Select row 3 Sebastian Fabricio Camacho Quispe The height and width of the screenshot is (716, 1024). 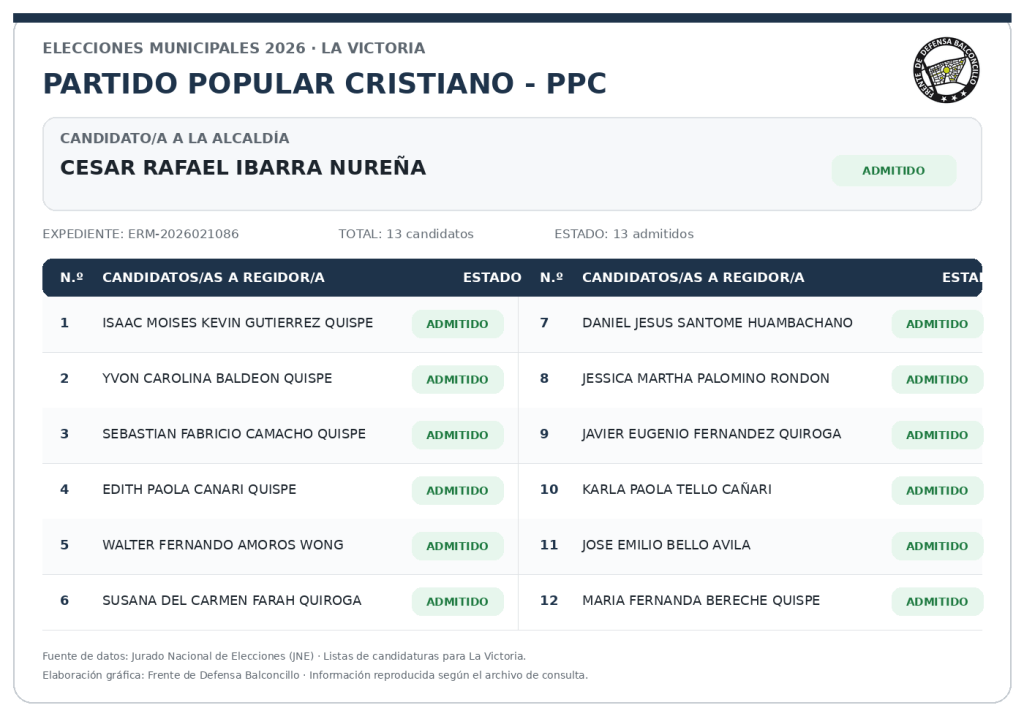pos(280,434)
